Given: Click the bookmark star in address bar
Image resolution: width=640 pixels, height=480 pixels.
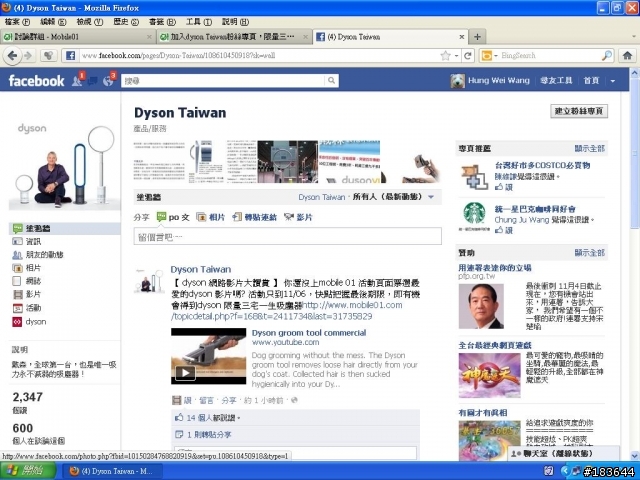Looking at the screenshot, I should point(445,56).
